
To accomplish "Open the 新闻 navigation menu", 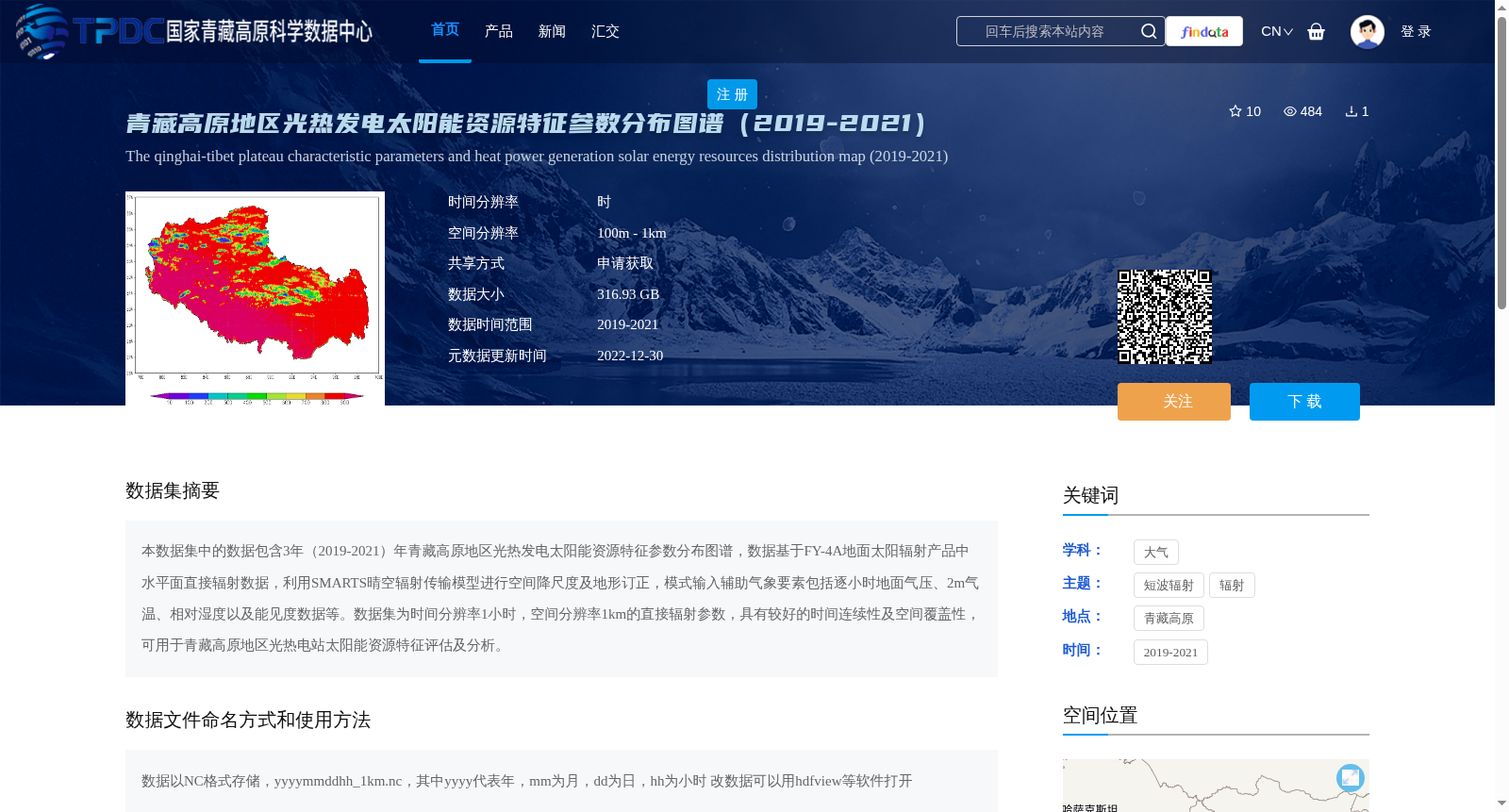I will [552, 31].
